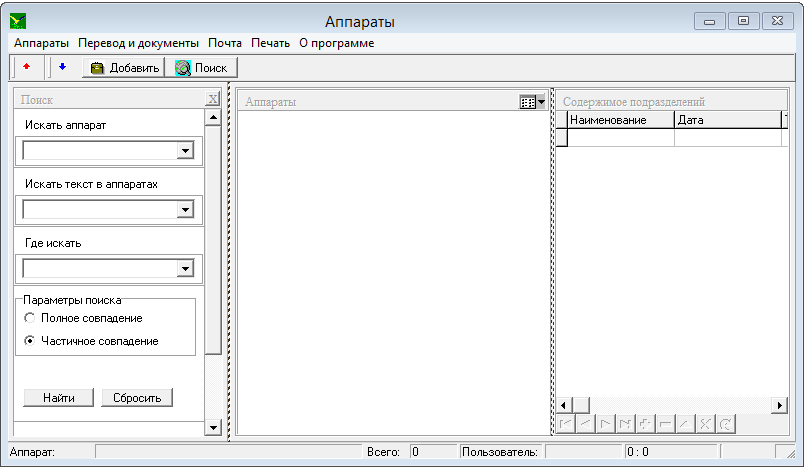Open the О программе menu
Screen dimensions: 808x468
tap(336, 43)
